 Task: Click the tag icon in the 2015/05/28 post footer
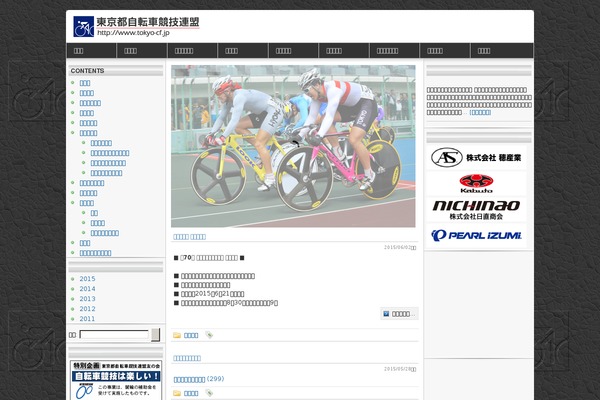[209, 393]
